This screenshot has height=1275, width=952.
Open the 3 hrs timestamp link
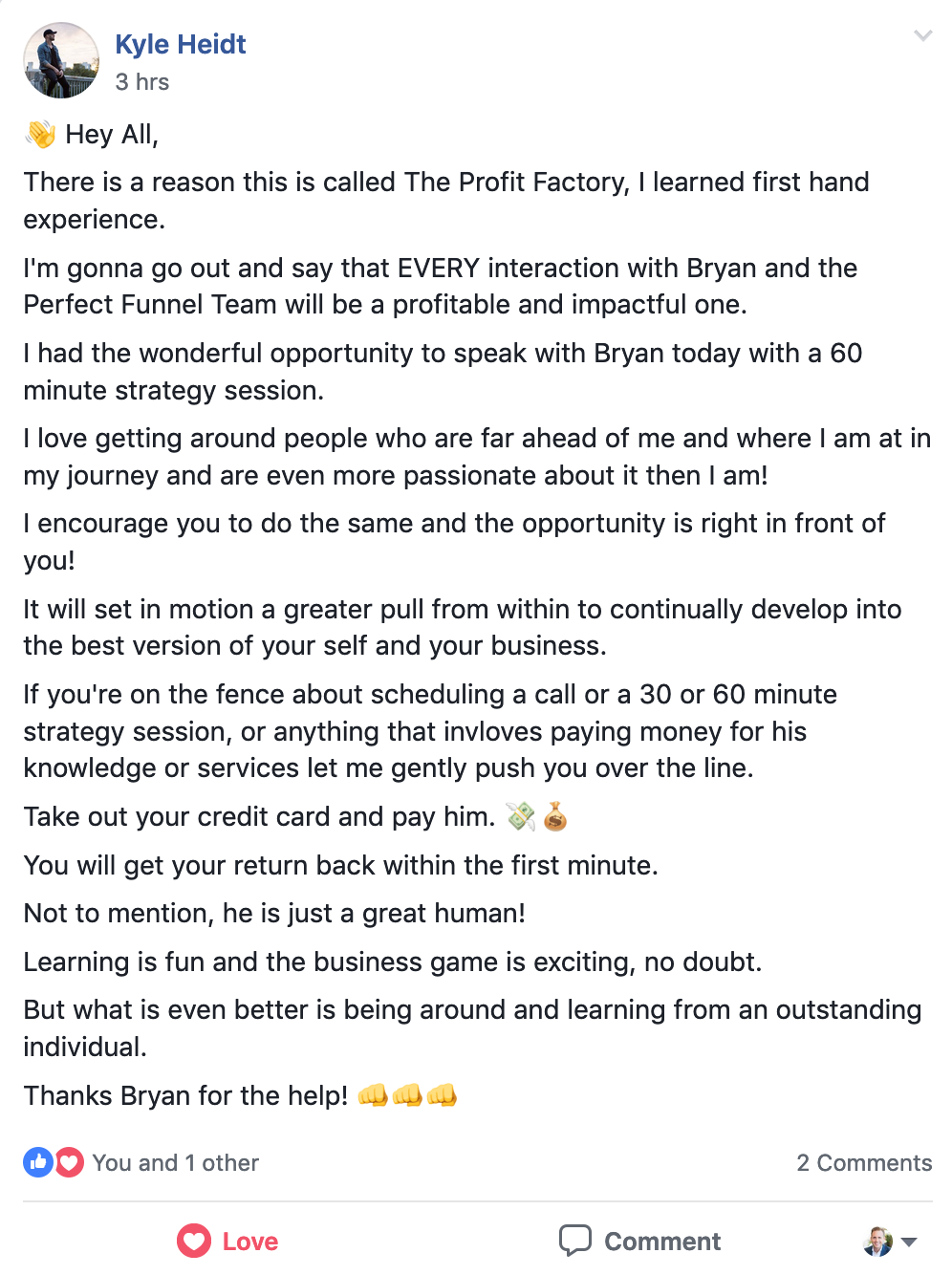click(142, 82)
